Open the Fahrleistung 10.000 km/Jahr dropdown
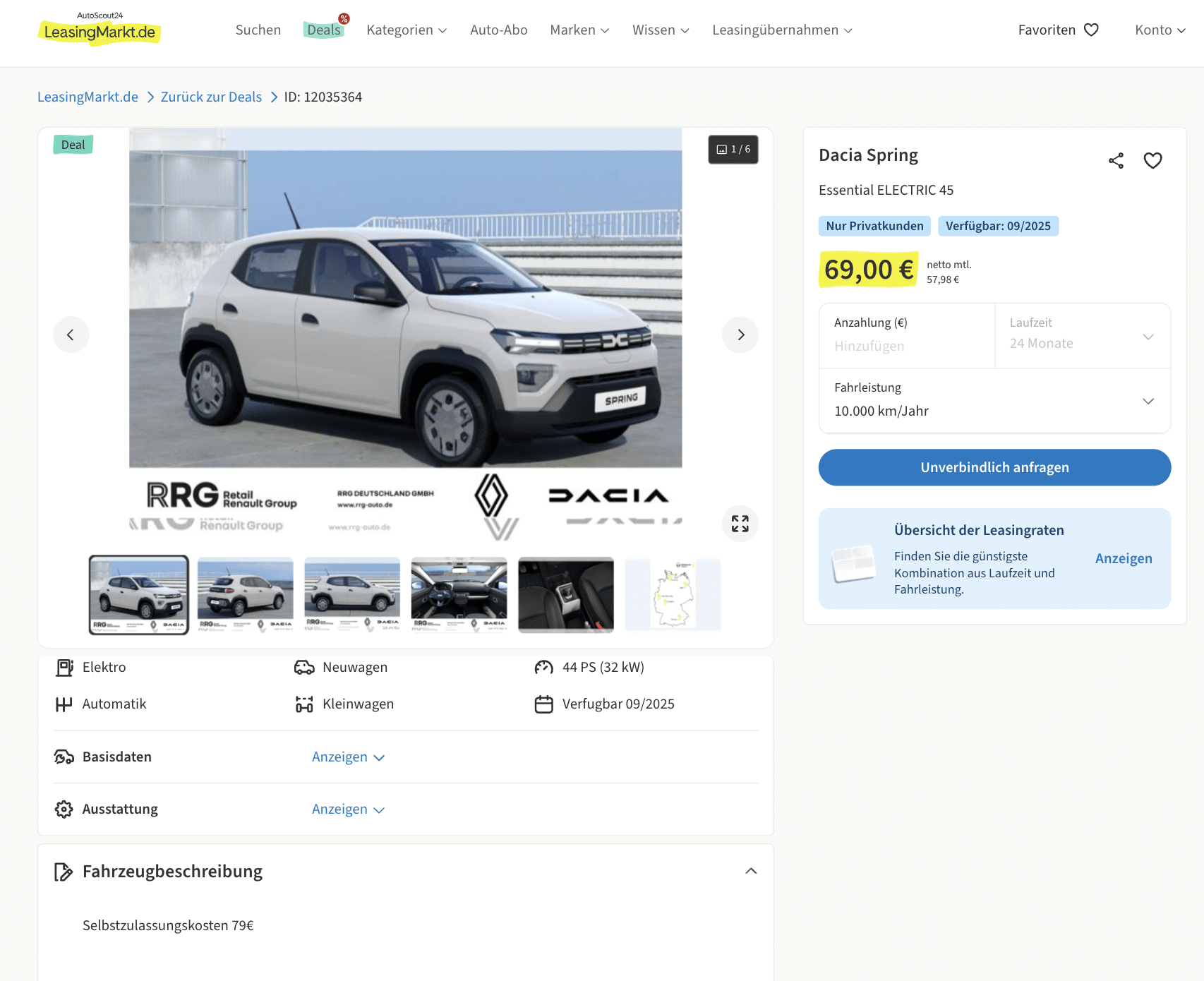 [994, 400]
